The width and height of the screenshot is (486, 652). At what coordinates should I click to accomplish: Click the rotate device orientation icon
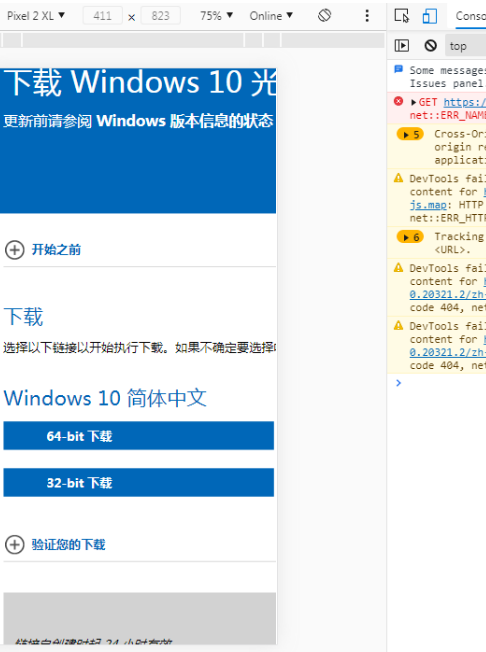[x=325, y=15]
